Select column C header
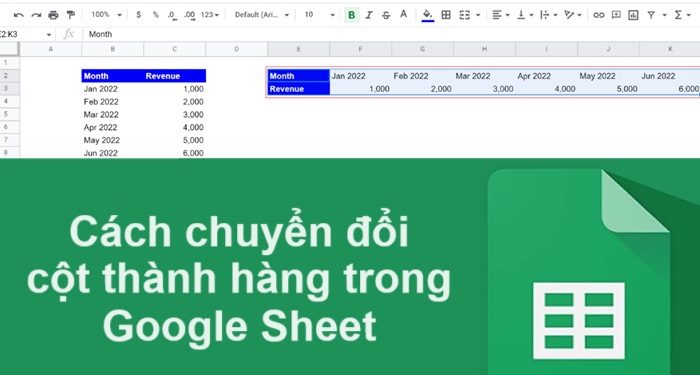The height and width of the screenshot is (375, 700). pyautogui.click(x=175, y=49)
